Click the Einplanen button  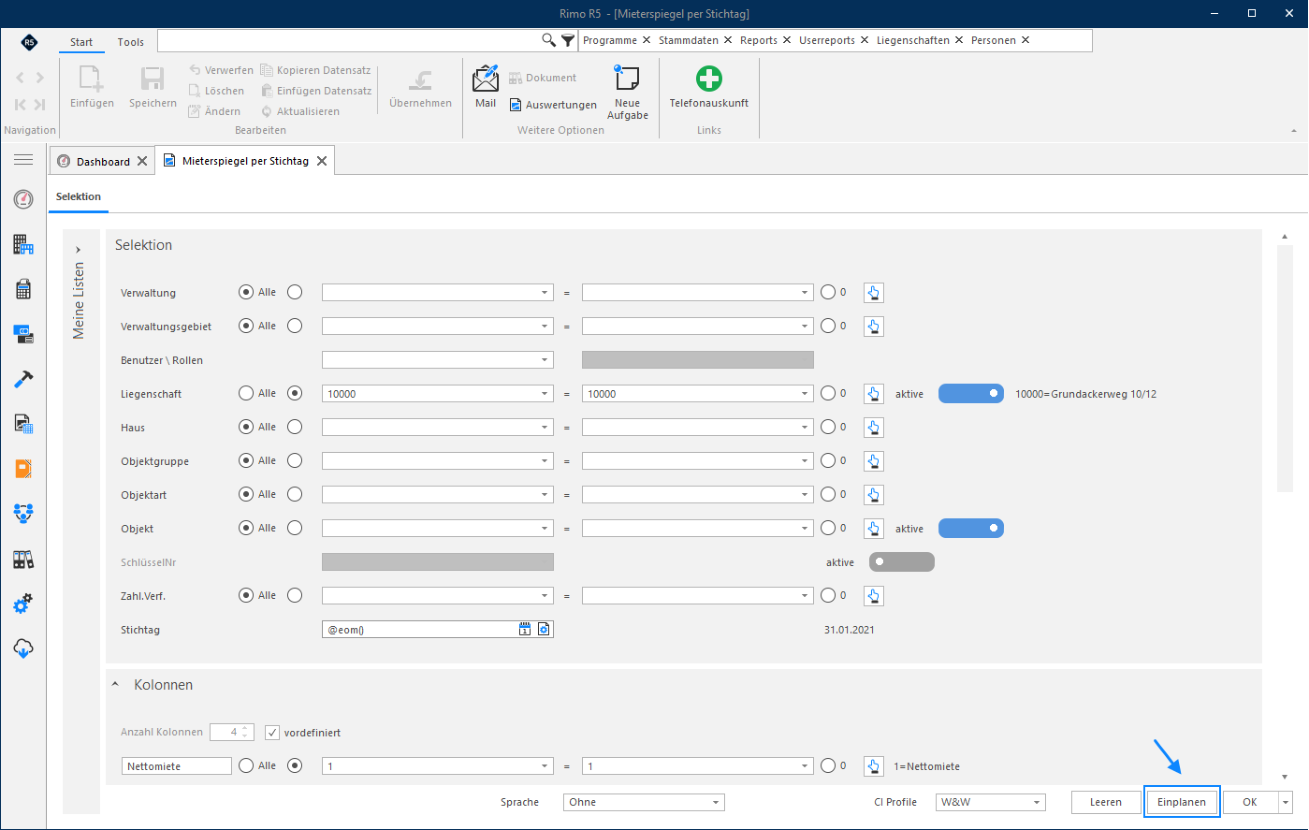(x=1182, y=802)
